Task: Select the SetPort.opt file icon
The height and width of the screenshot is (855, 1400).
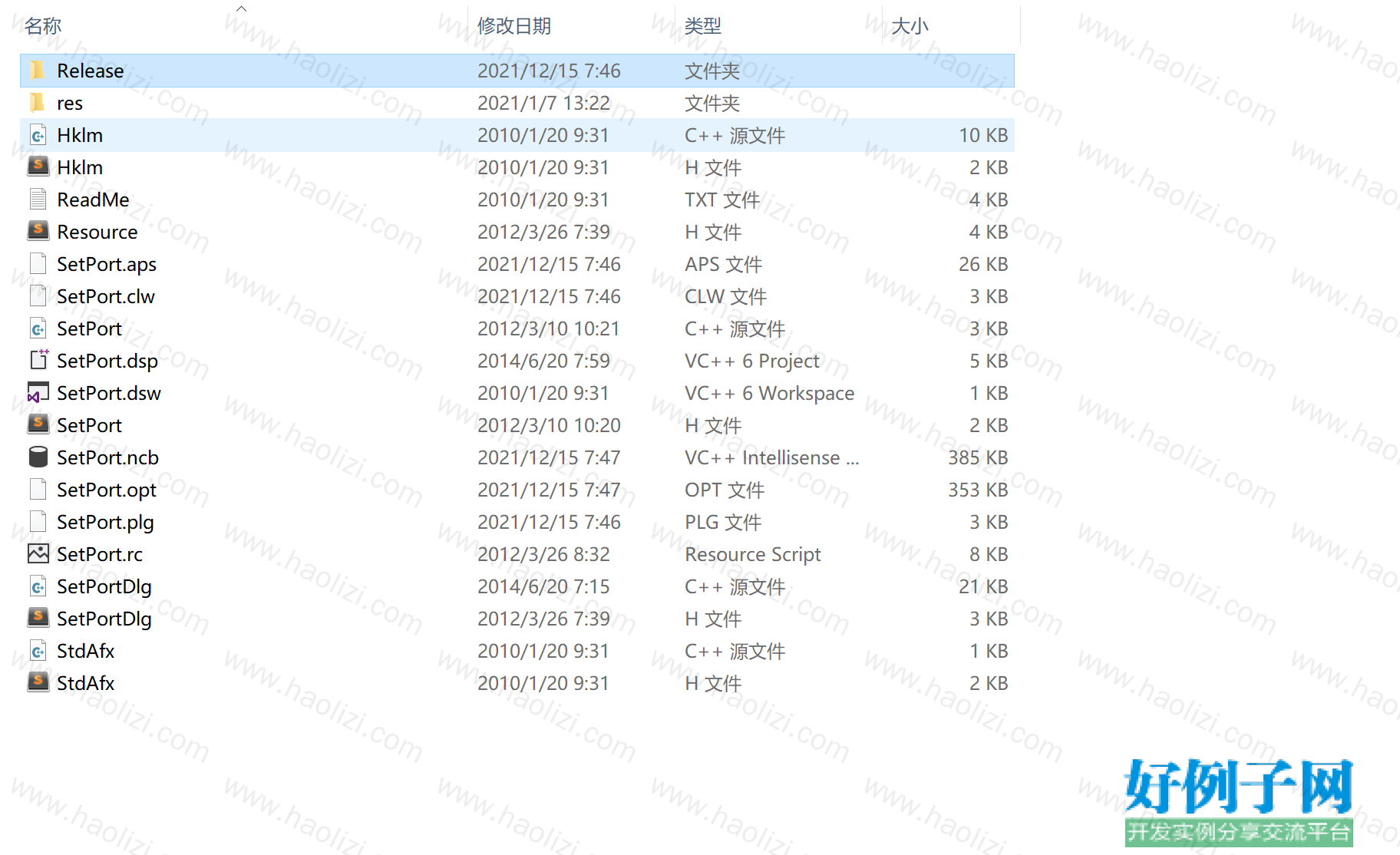Action: (38, 490)
